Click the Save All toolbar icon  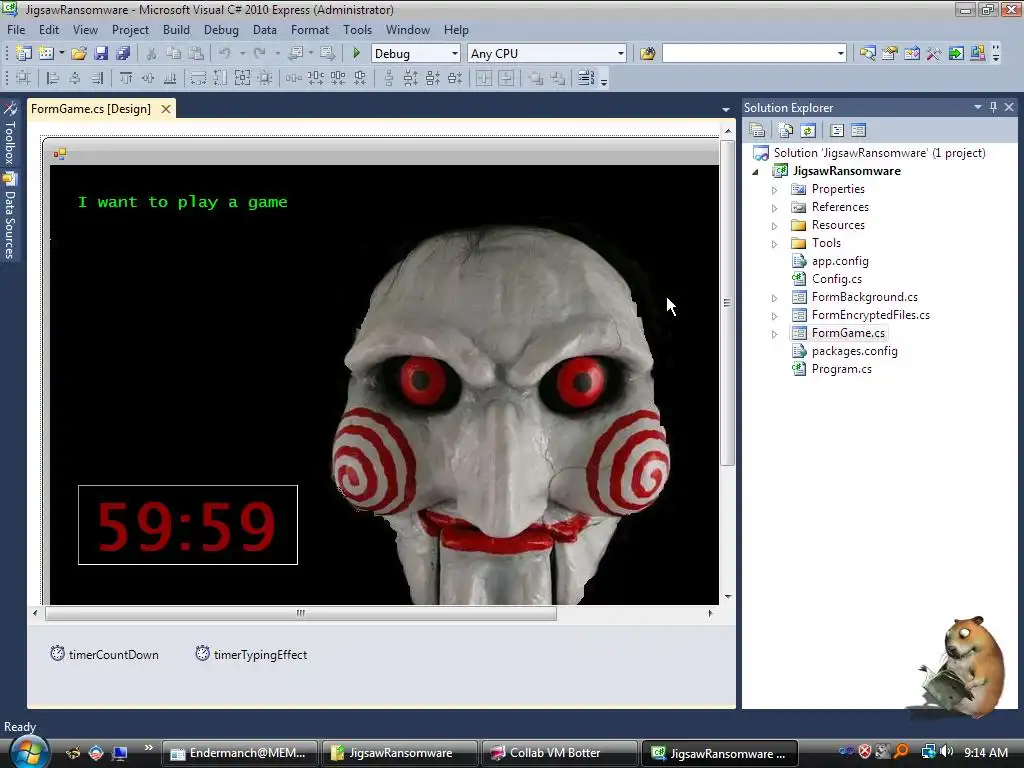tap(123, 54)
